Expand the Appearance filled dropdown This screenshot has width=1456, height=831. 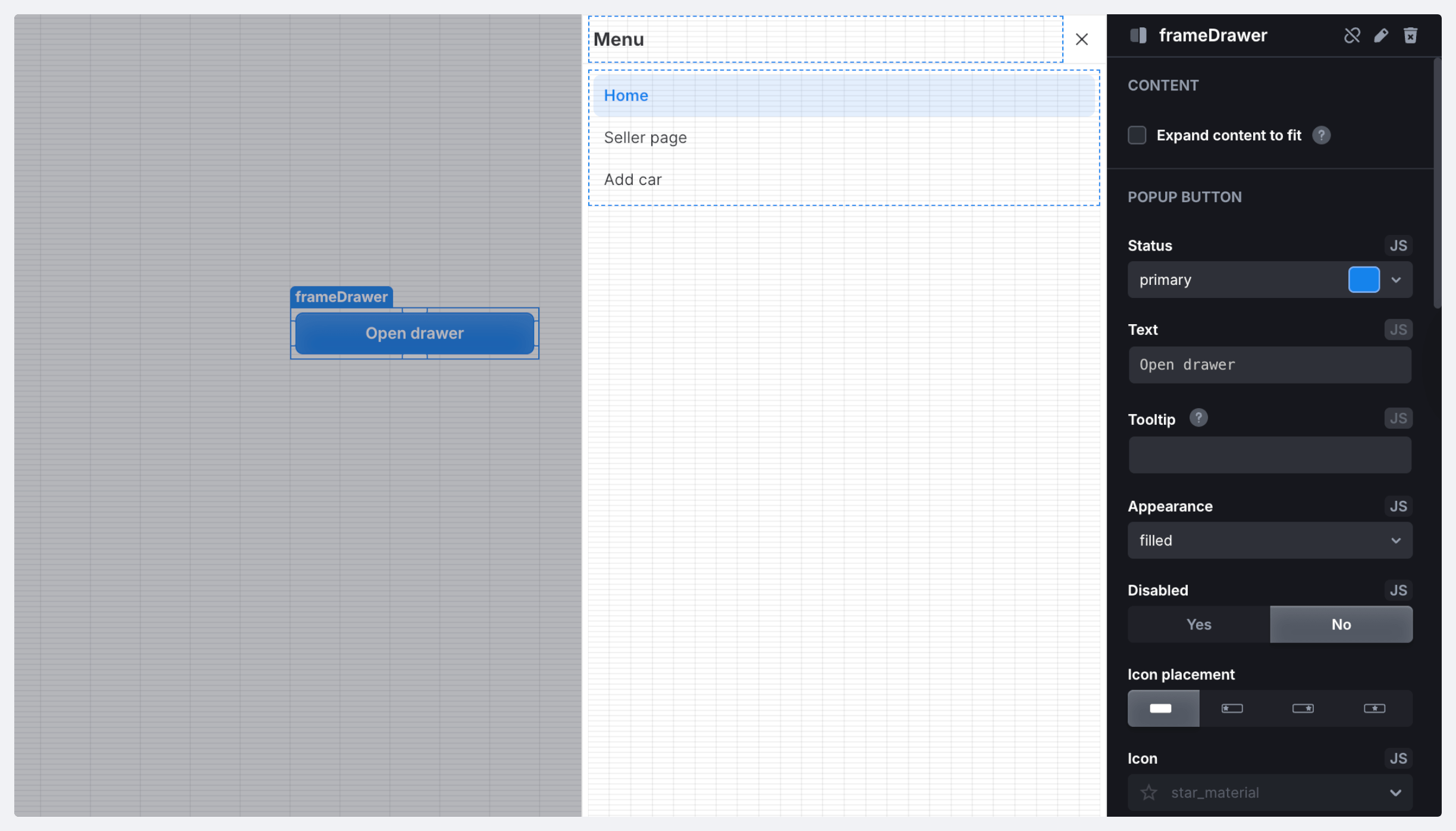pos(1269,541)
